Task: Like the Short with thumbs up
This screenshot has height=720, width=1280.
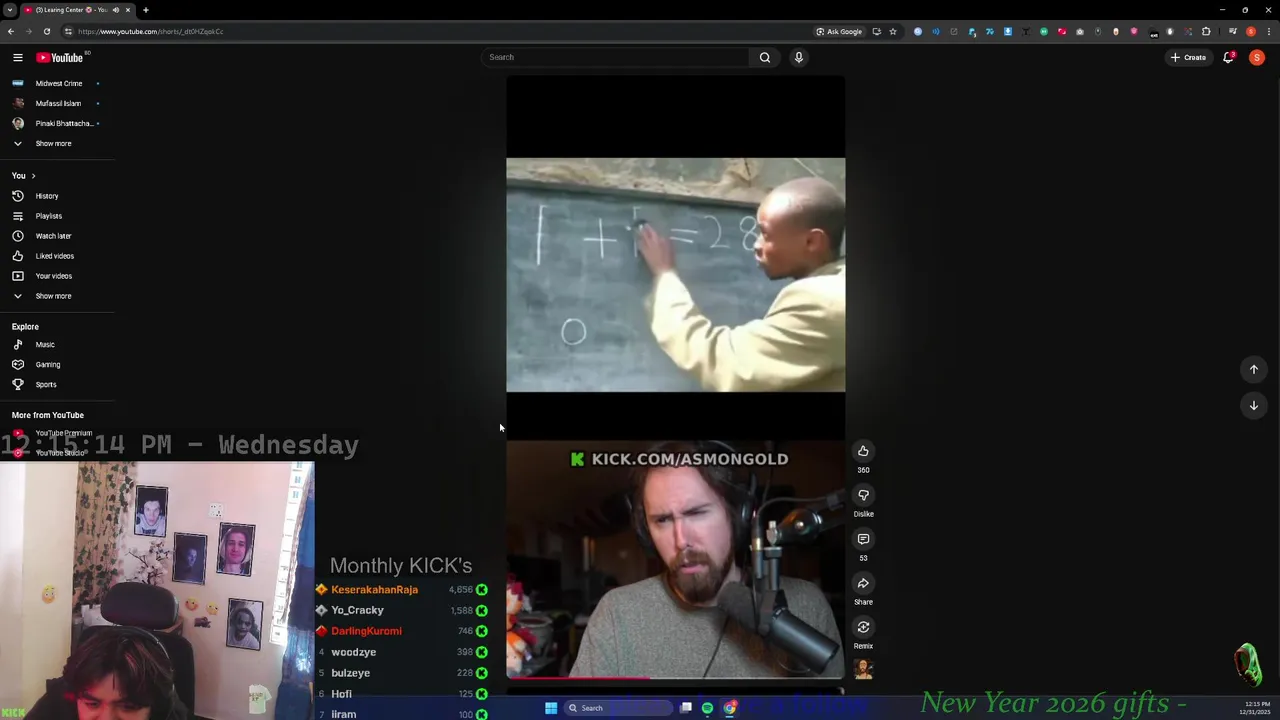Action: [863, 451]
